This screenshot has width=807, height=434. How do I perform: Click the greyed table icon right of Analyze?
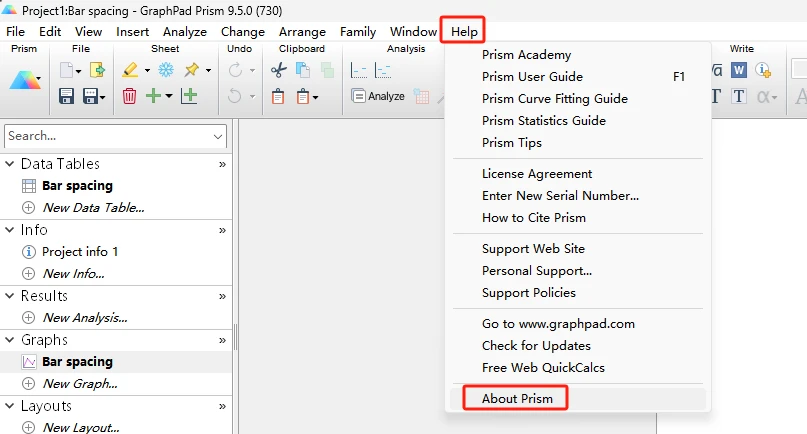pos(422,96)
